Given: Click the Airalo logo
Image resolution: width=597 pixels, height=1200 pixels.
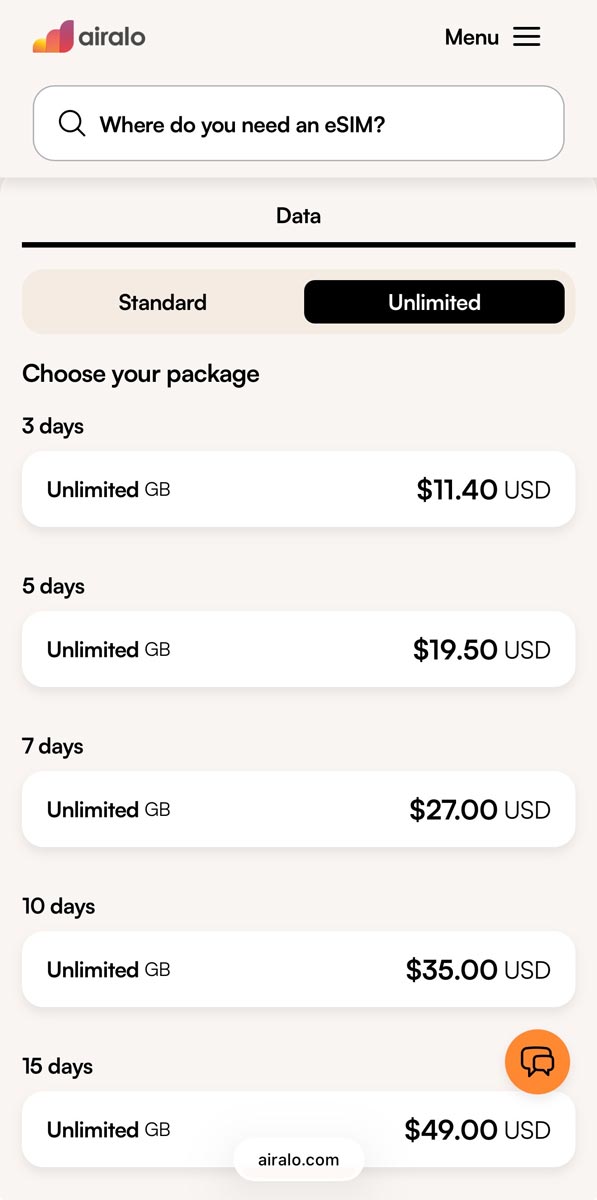Looking at the screenshot, I should 89,37.
